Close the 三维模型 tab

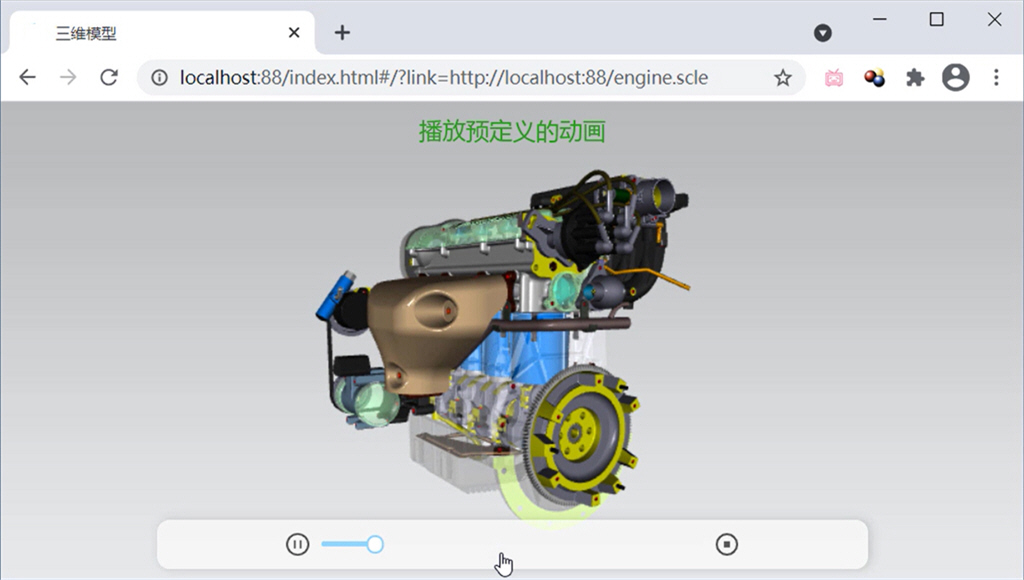pyautogui.click(x=294, y=33)
